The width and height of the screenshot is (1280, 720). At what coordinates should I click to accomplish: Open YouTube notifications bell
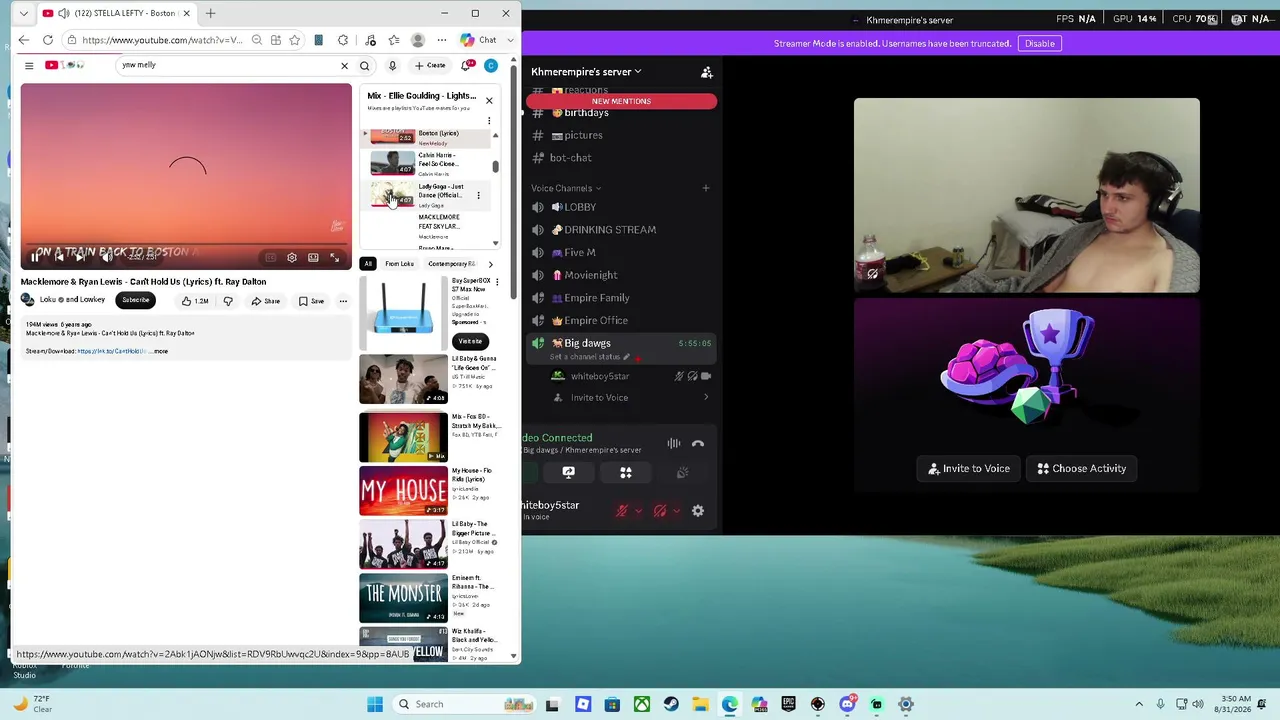tap(466, 66)
